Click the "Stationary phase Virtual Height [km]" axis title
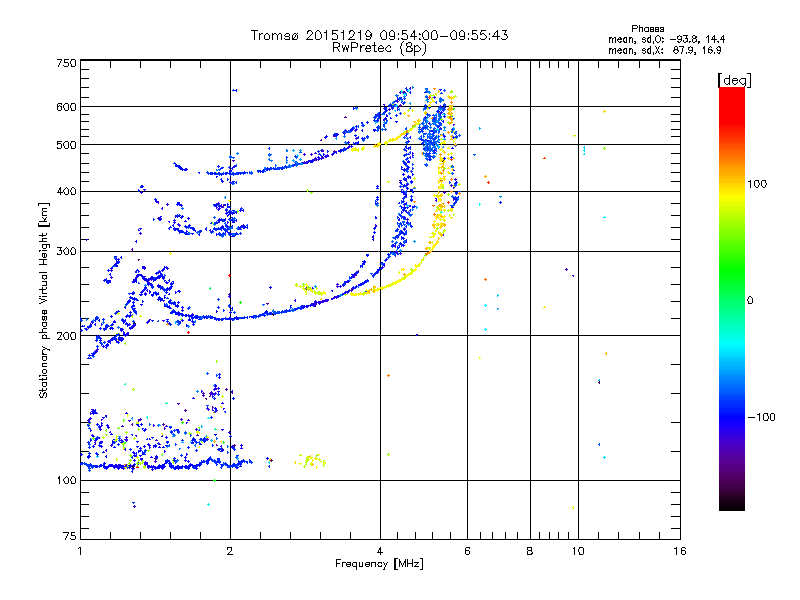The width and height of the screenshot is (800, 600). pos(44,300)
